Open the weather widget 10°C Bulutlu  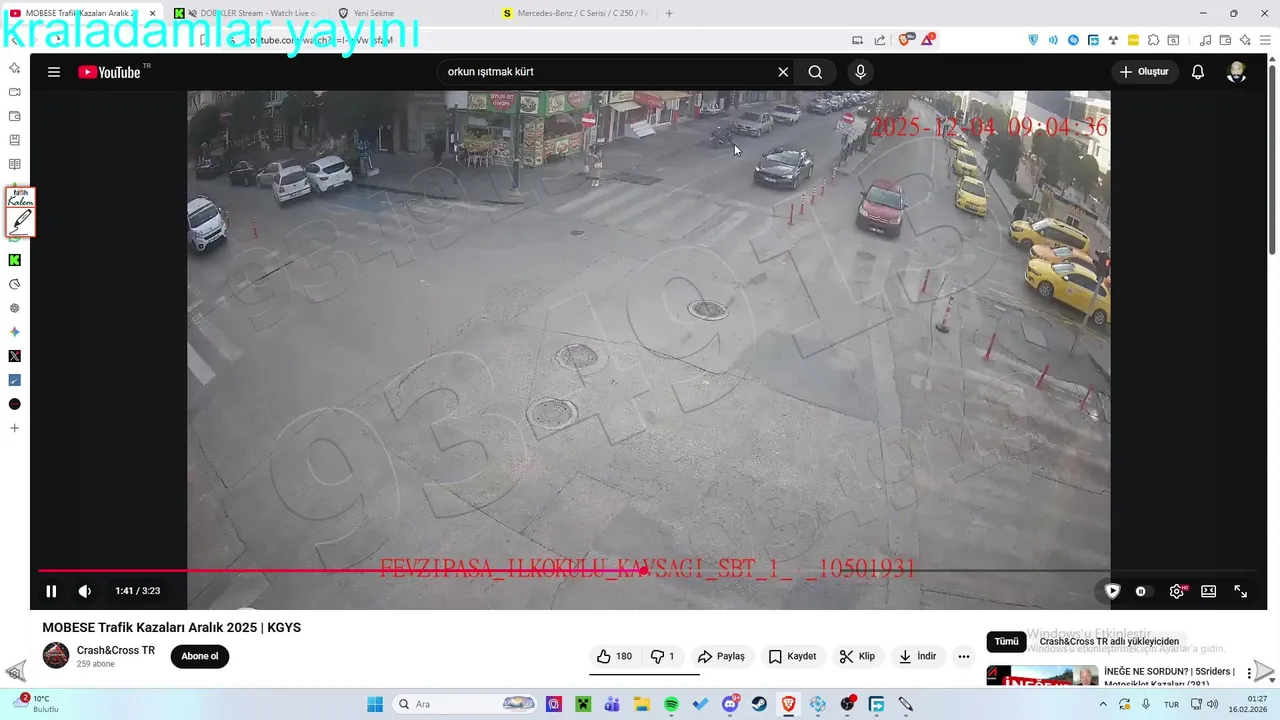[x=35, y=704]
